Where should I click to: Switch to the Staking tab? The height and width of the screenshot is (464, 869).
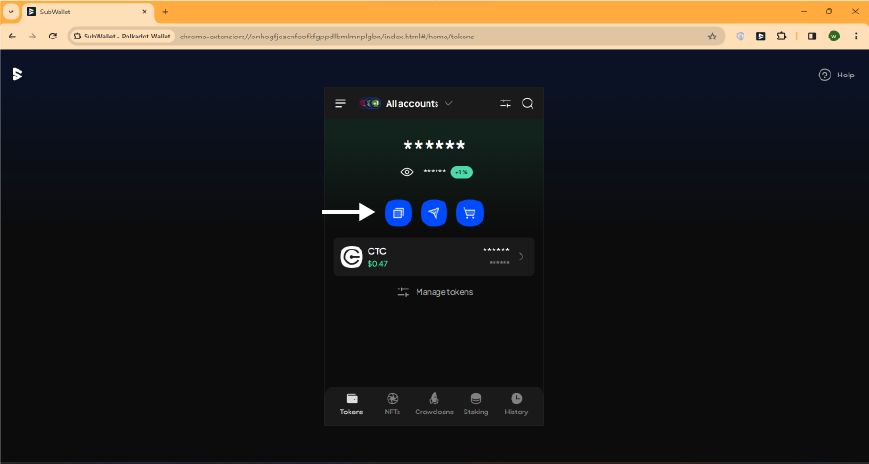476,404
